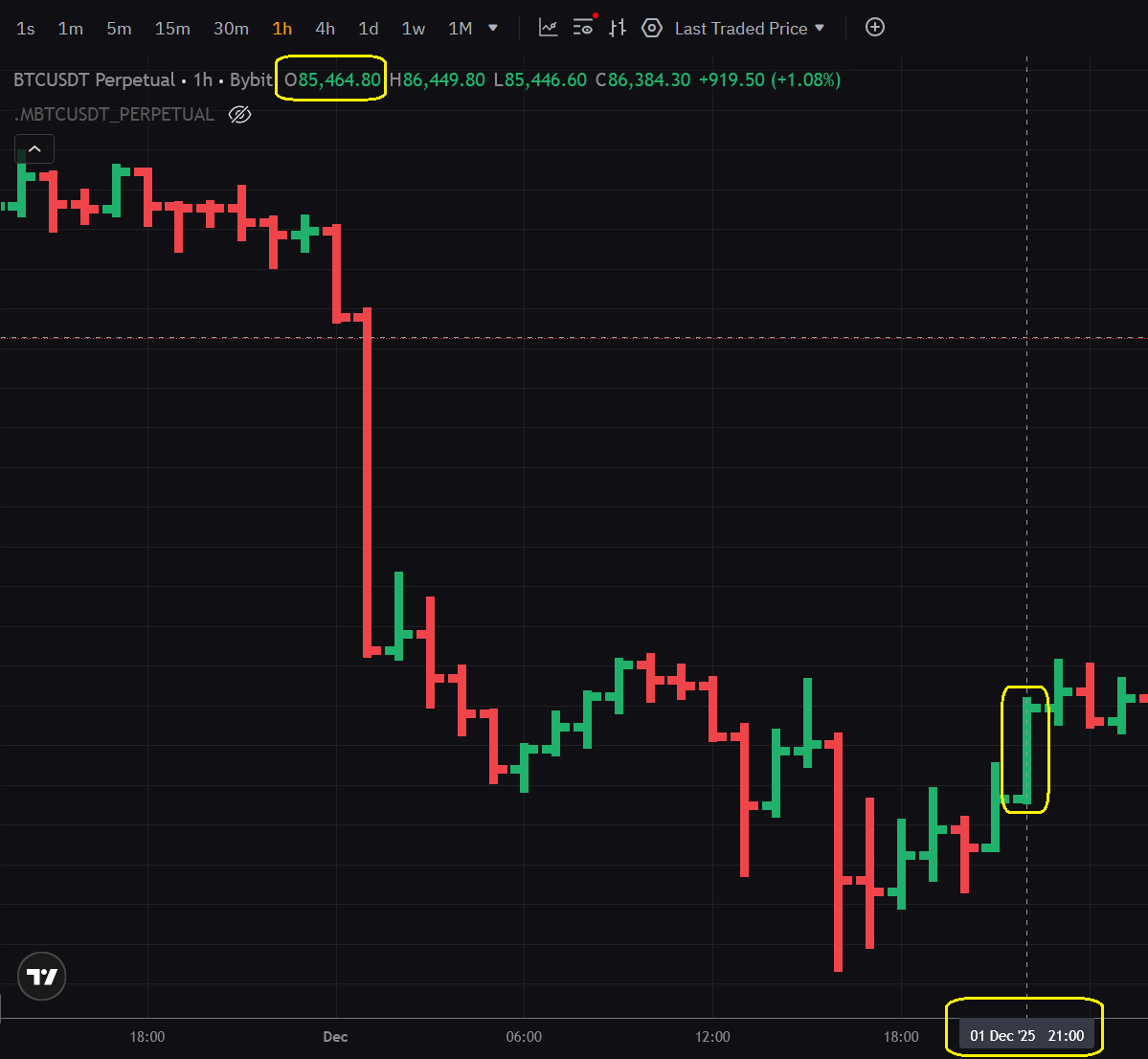Click the Bybit exchange label
The image size is (1148, 1059).
tap(251, 79)
